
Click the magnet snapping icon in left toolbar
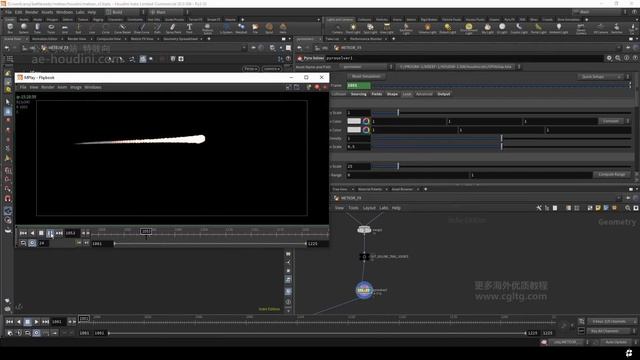pos(8,199)
